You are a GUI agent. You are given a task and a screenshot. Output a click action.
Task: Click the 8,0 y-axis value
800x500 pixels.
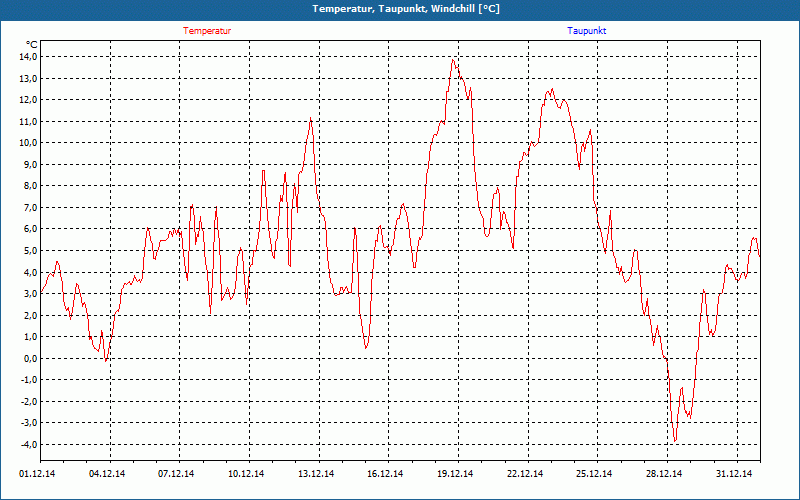click(31, 186)
